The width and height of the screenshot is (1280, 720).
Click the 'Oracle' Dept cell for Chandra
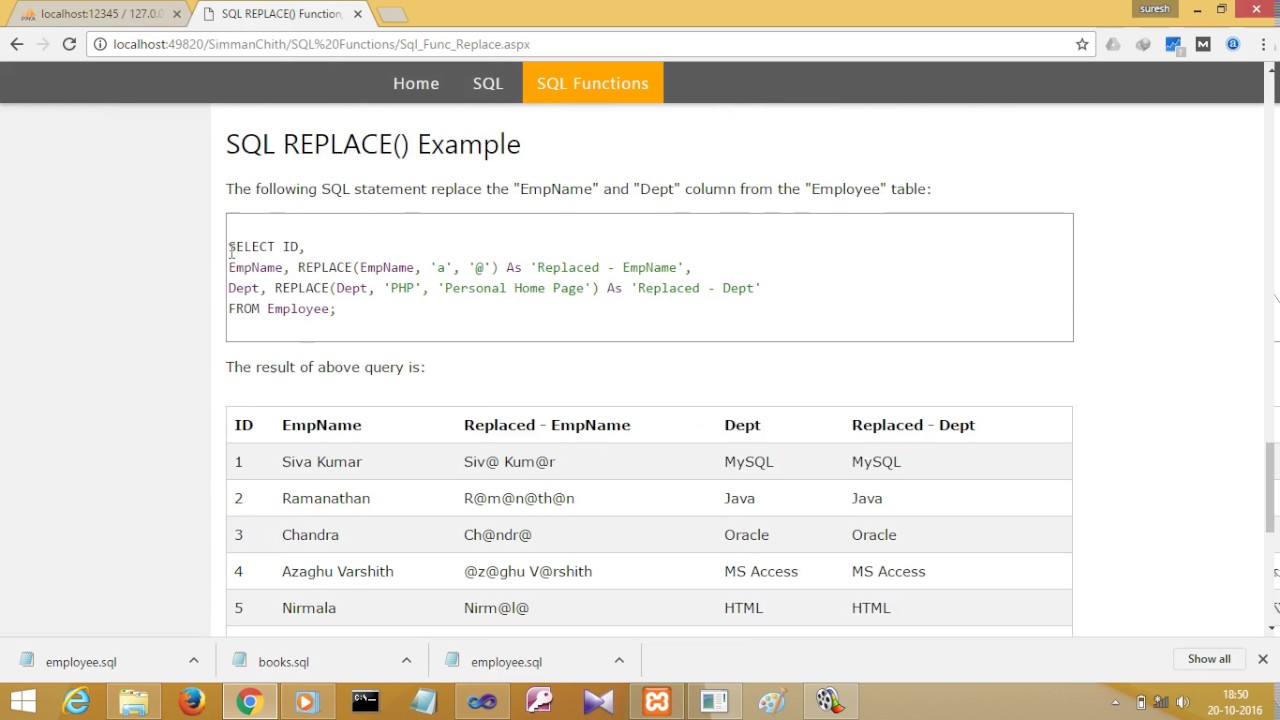point(747,535)
